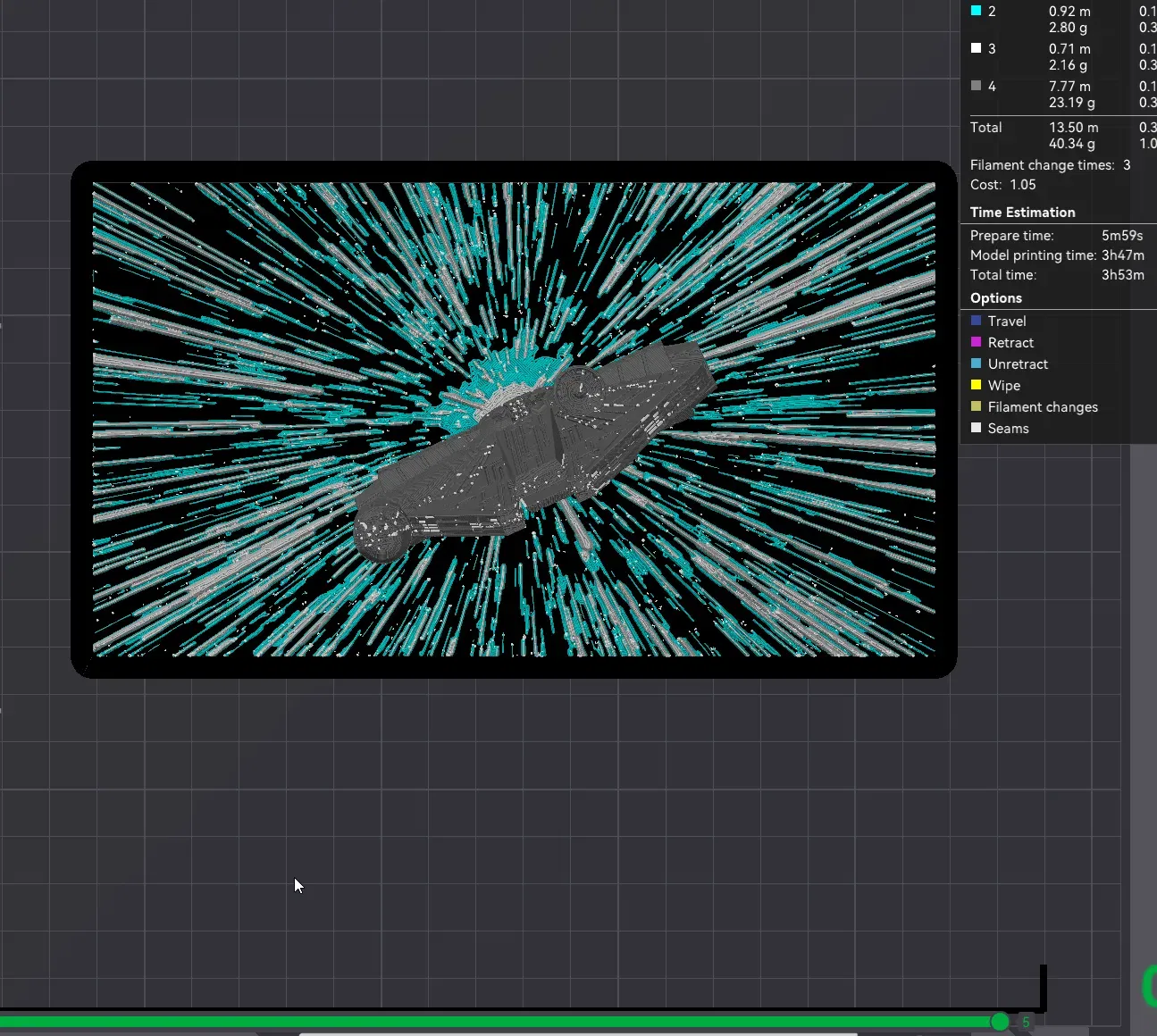1157x1036 pixels.
Task: Click the Time Estimation section header
Action: [x=1022, y=213]
